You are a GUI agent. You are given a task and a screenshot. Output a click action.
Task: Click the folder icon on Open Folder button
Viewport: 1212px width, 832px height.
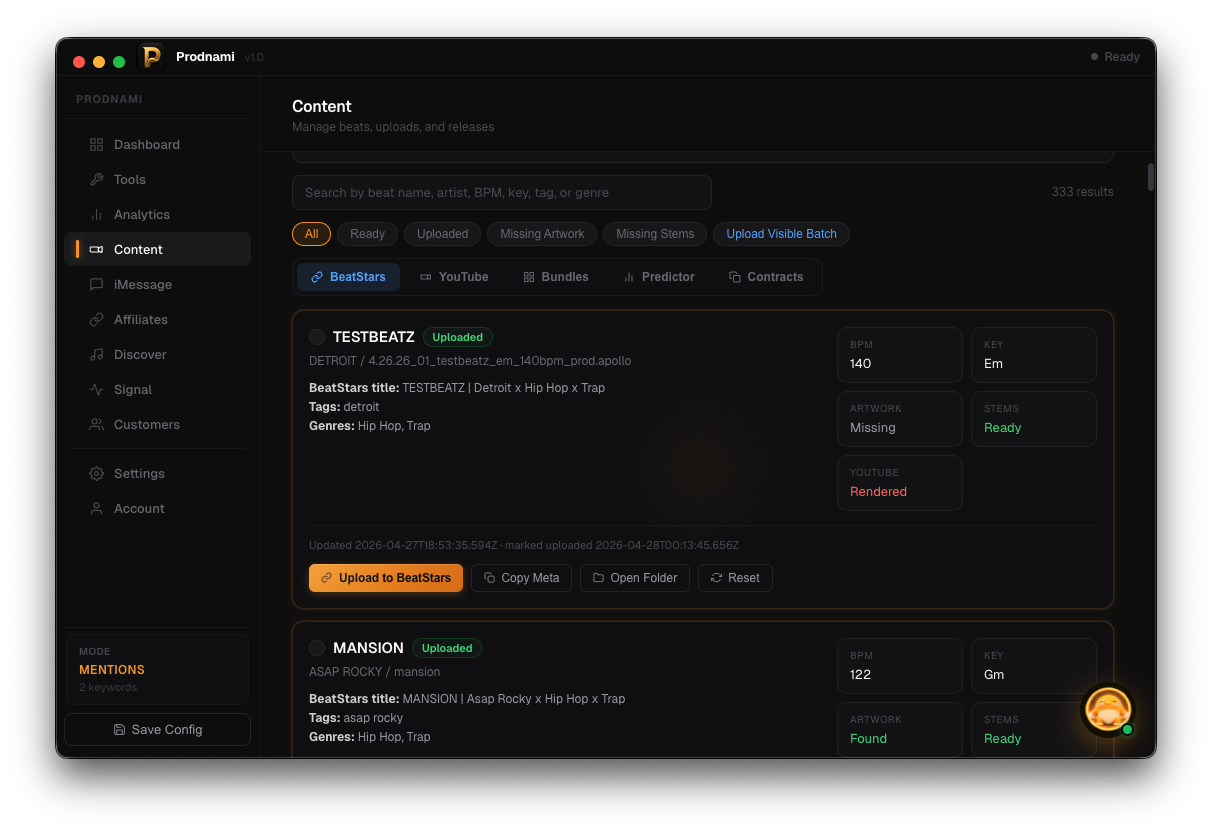point(598,578)
